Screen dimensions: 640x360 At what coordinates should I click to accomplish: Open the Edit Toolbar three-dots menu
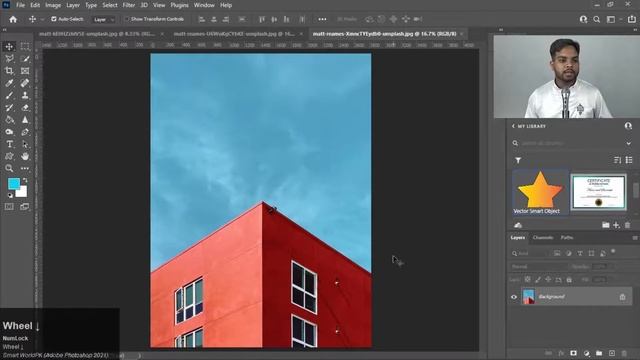click(25, 168)
